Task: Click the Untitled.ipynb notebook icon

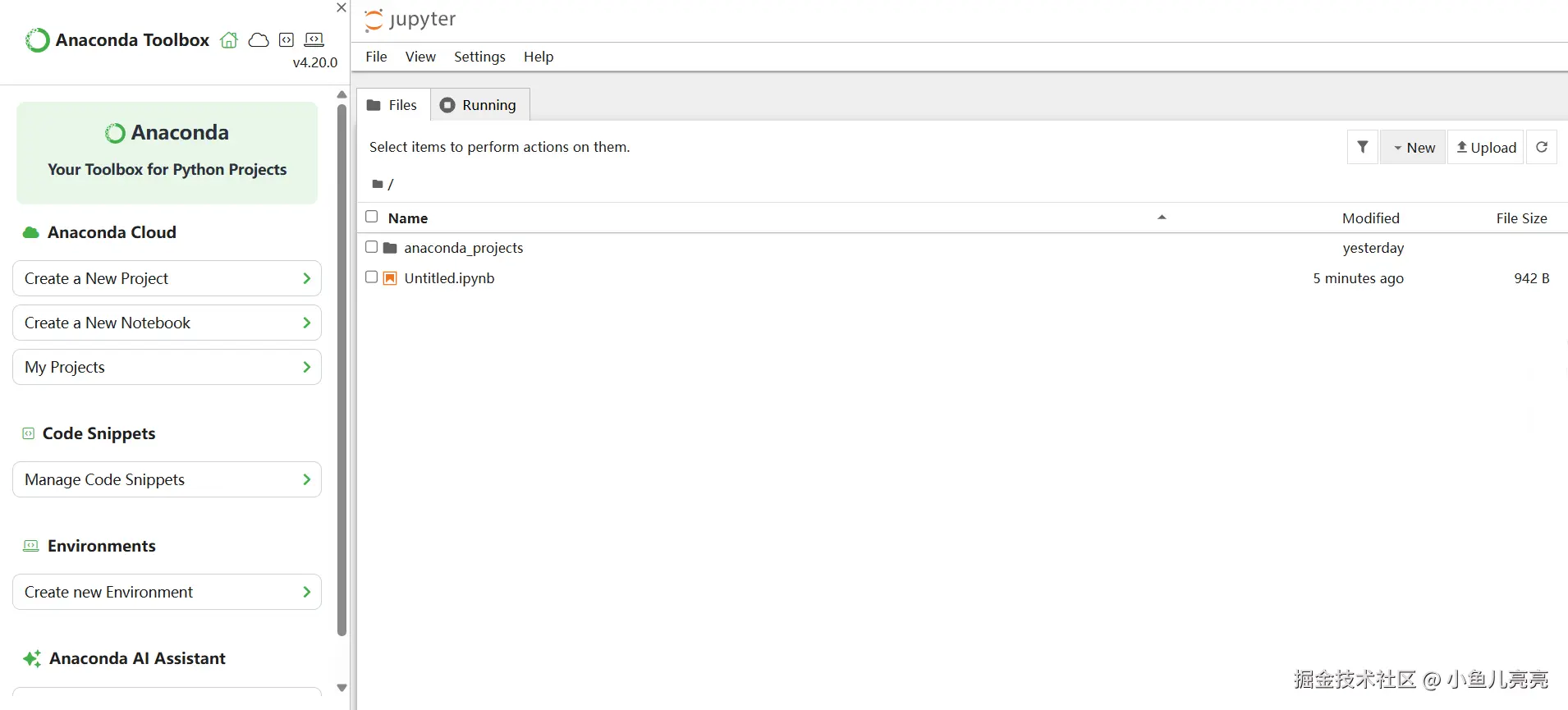Action: (x=390, y=278)
